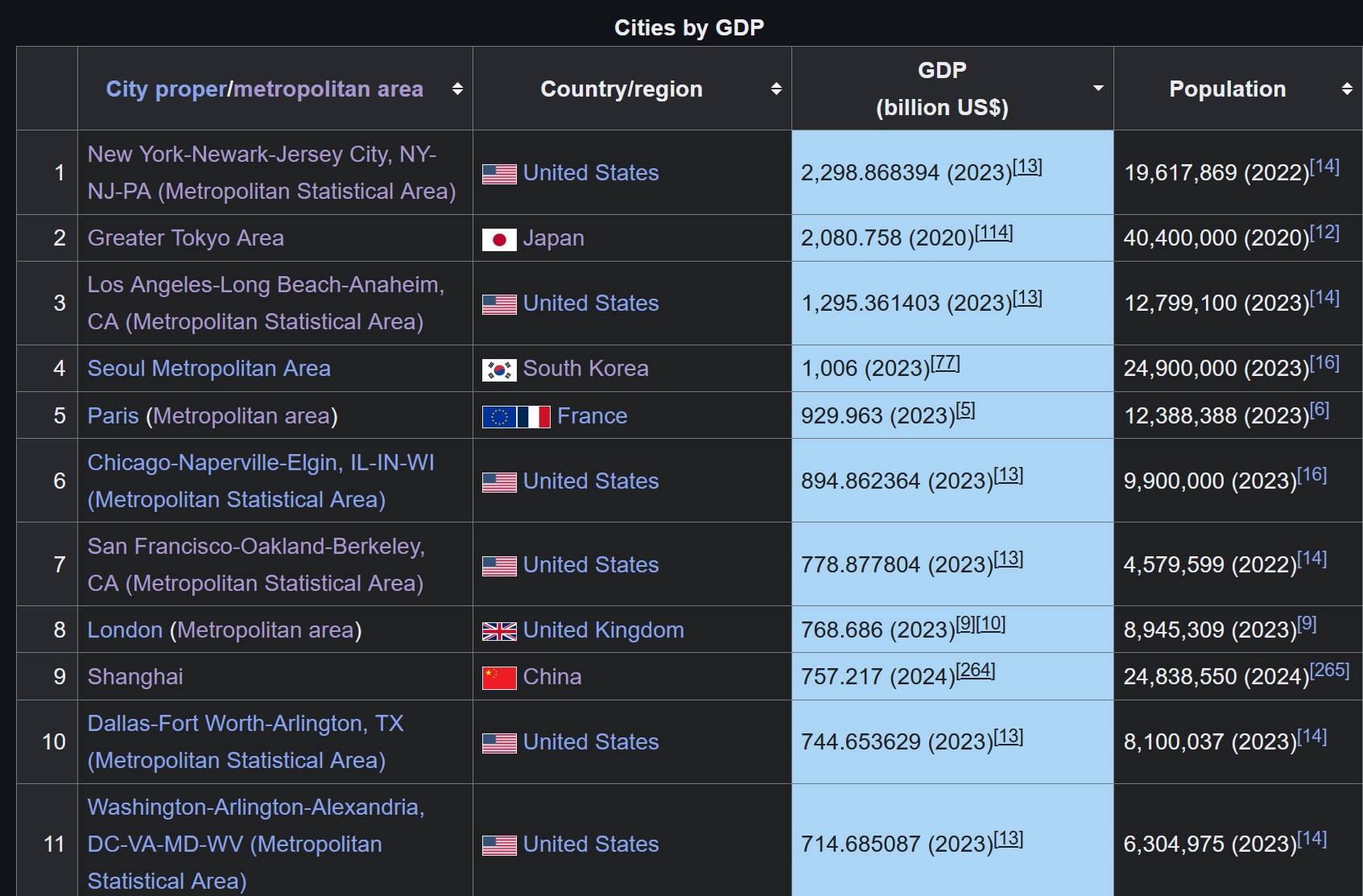Open the metropolitan area link in header
This screenshot has height=896, width=1363.
(x=328, y=89)
